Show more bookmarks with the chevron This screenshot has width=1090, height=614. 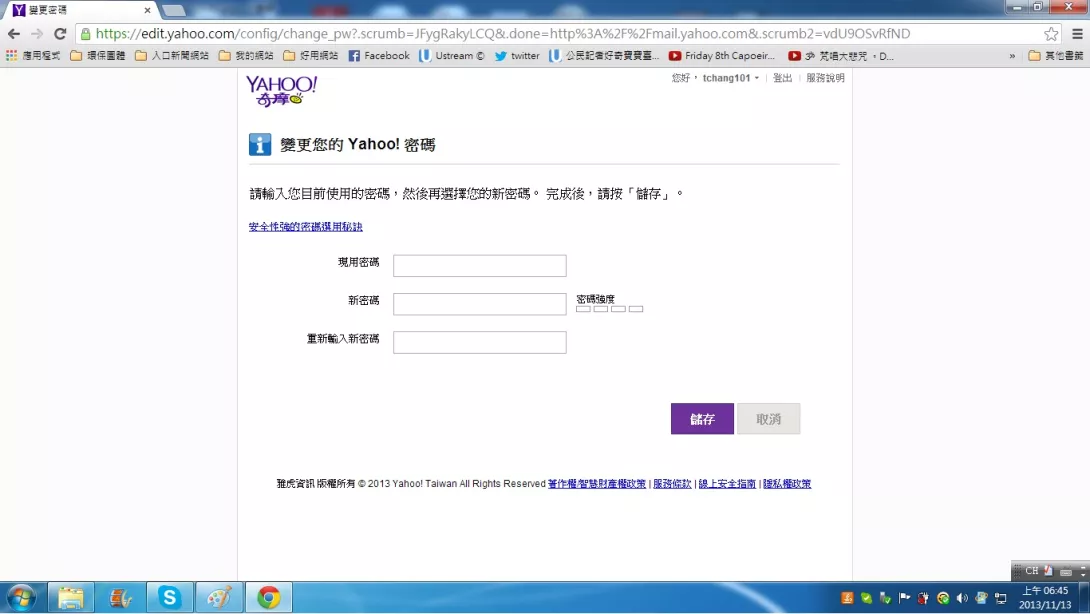click(x=1012, y=56)
